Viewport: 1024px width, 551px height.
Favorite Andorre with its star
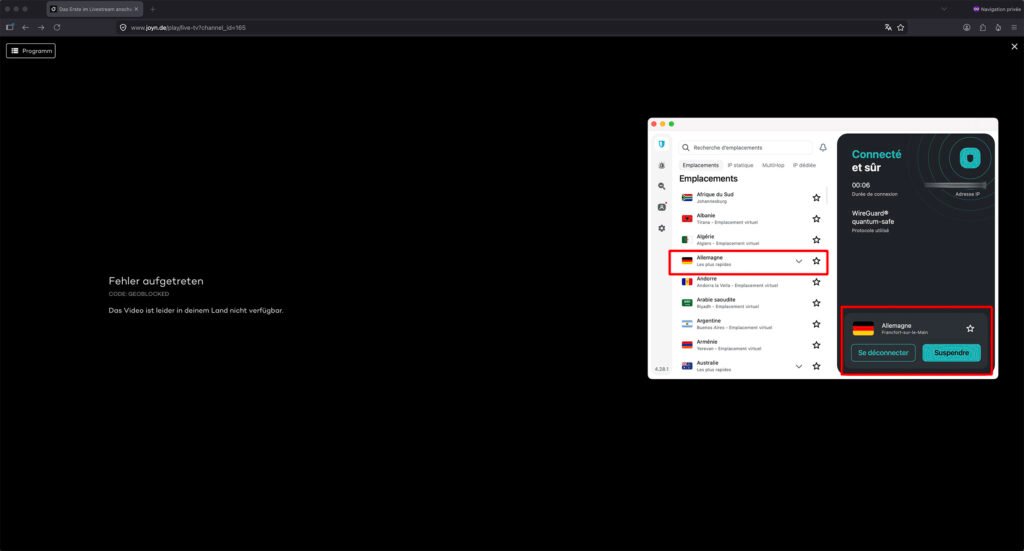click(x=816, y=282)
